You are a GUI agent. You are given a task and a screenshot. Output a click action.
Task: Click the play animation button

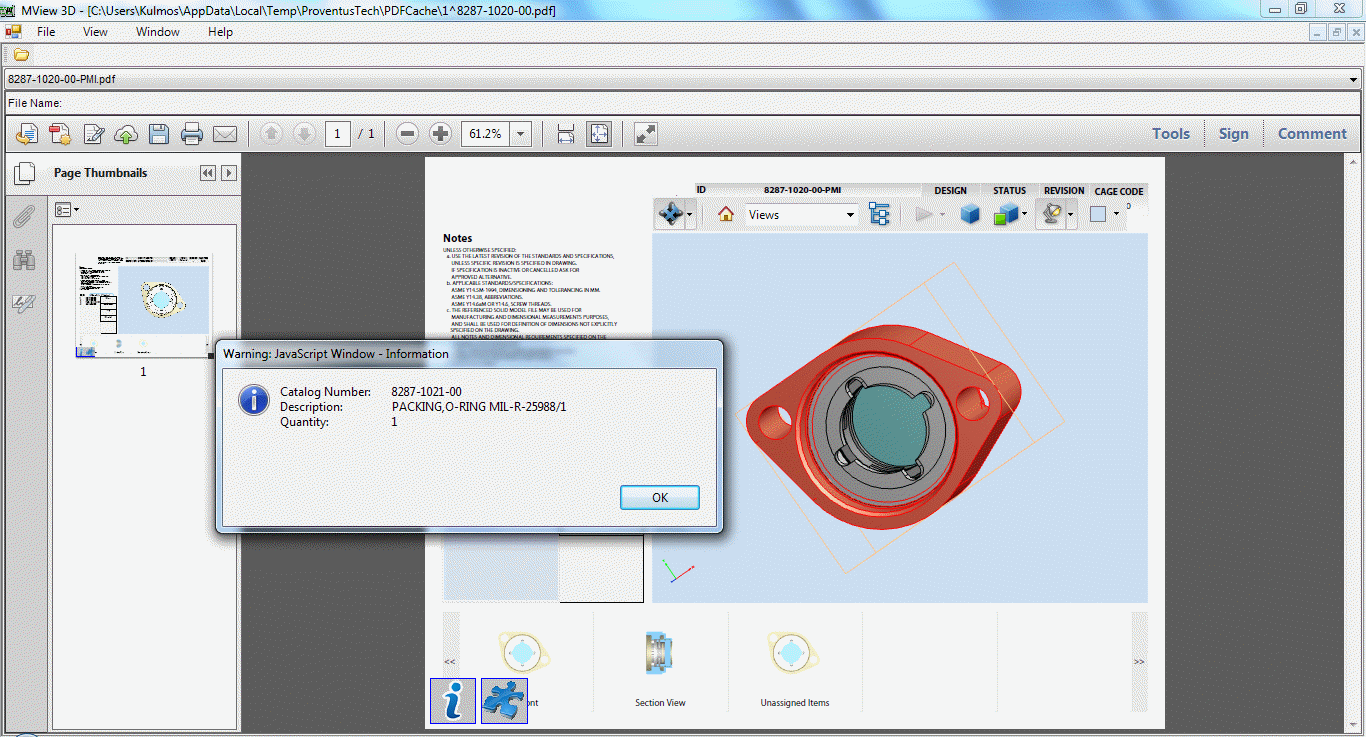(924, 214)
